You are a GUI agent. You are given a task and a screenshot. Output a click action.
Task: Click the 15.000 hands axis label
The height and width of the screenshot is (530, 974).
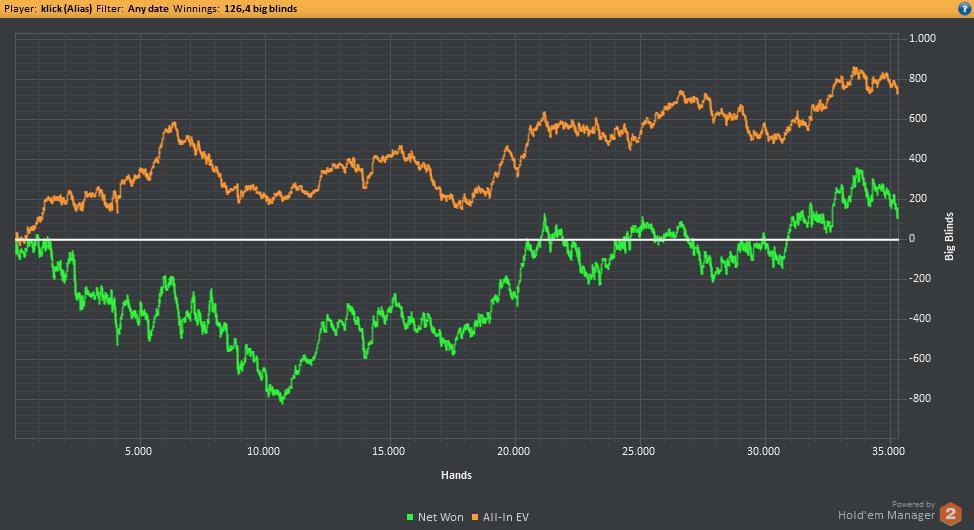[388, 451]
